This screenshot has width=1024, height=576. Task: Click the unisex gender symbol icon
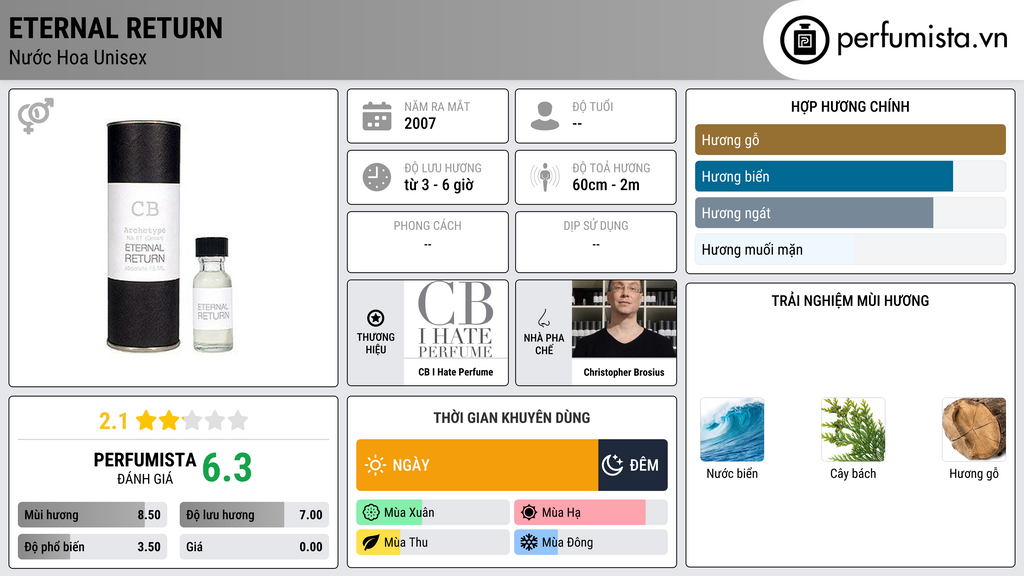click(x=36, y=116)
